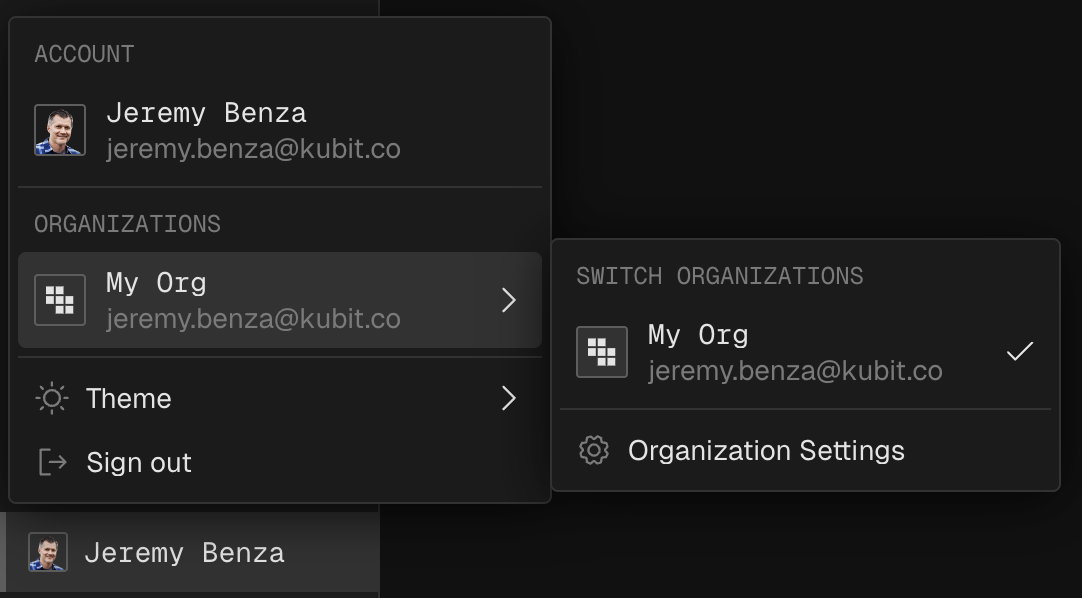Click Jeremy Benza button at bottom bar
The height and width of the screenshot is (598, 1082).
click(184, 552)
